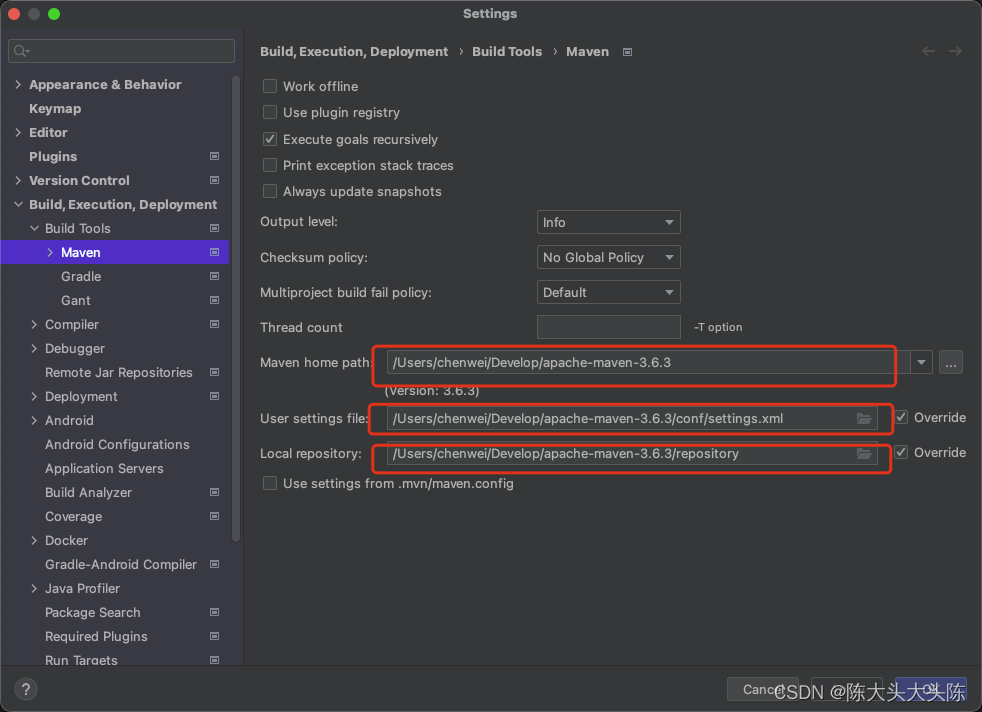Select Debugger in the settings tree
Viewport: 982px width, 712px height.
click(75, 348)
